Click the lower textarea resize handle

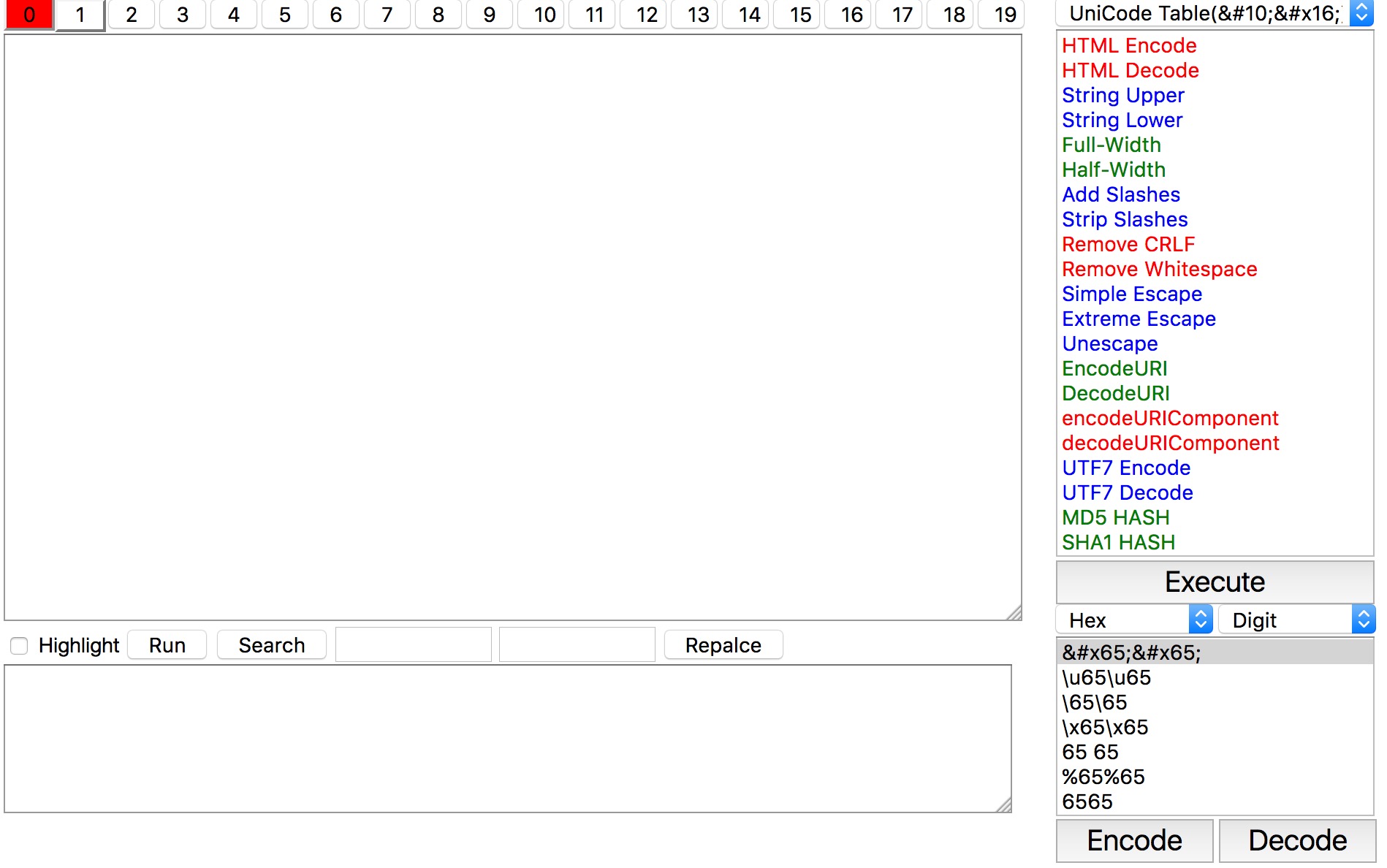tap(1004, 805)
